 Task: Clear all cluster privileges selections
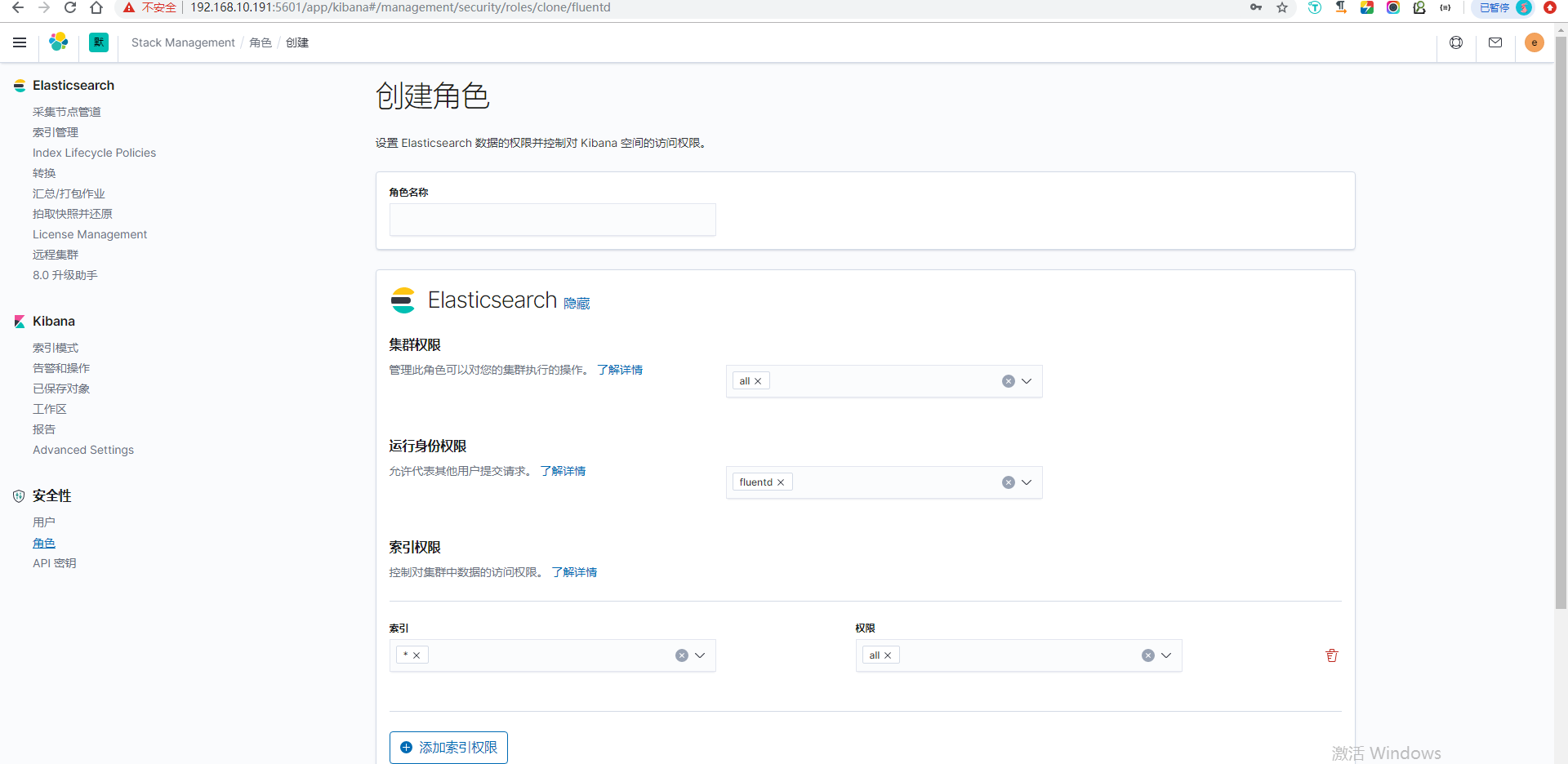pyautogui.click(x=1009, y=381)
